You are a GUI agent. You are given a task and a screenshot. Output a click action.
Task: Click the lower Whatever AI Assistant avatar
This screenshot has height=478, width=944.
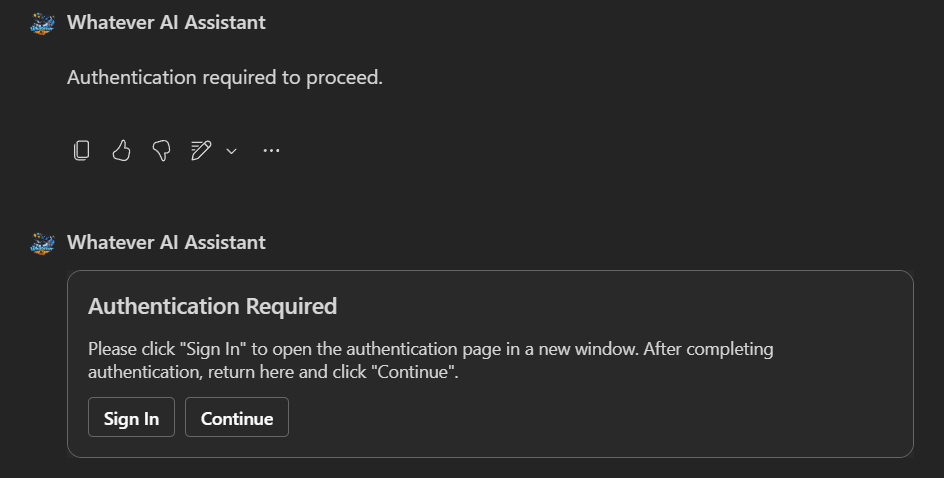point(42,243)
